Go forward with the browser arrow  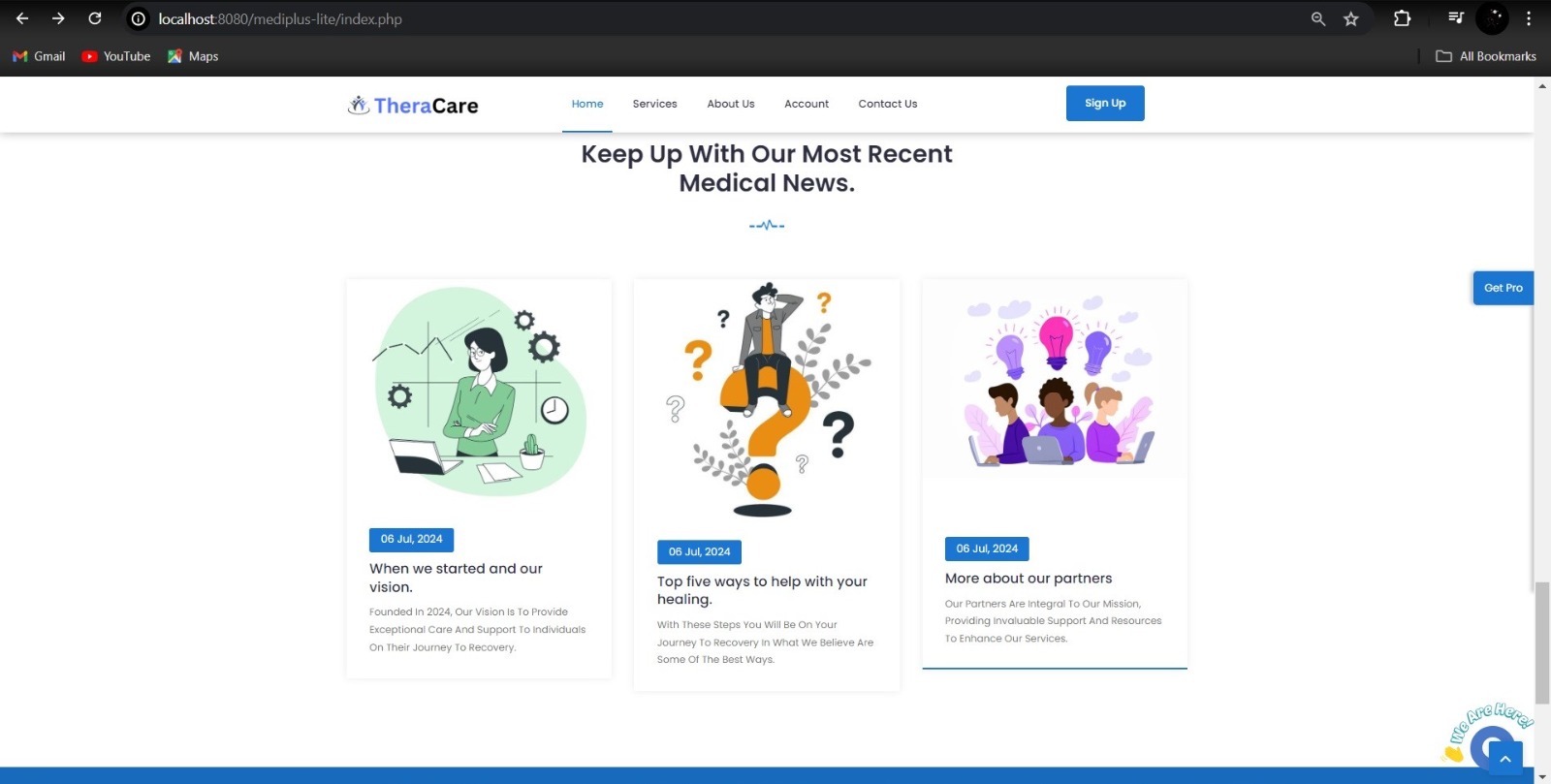click(58, 18)
